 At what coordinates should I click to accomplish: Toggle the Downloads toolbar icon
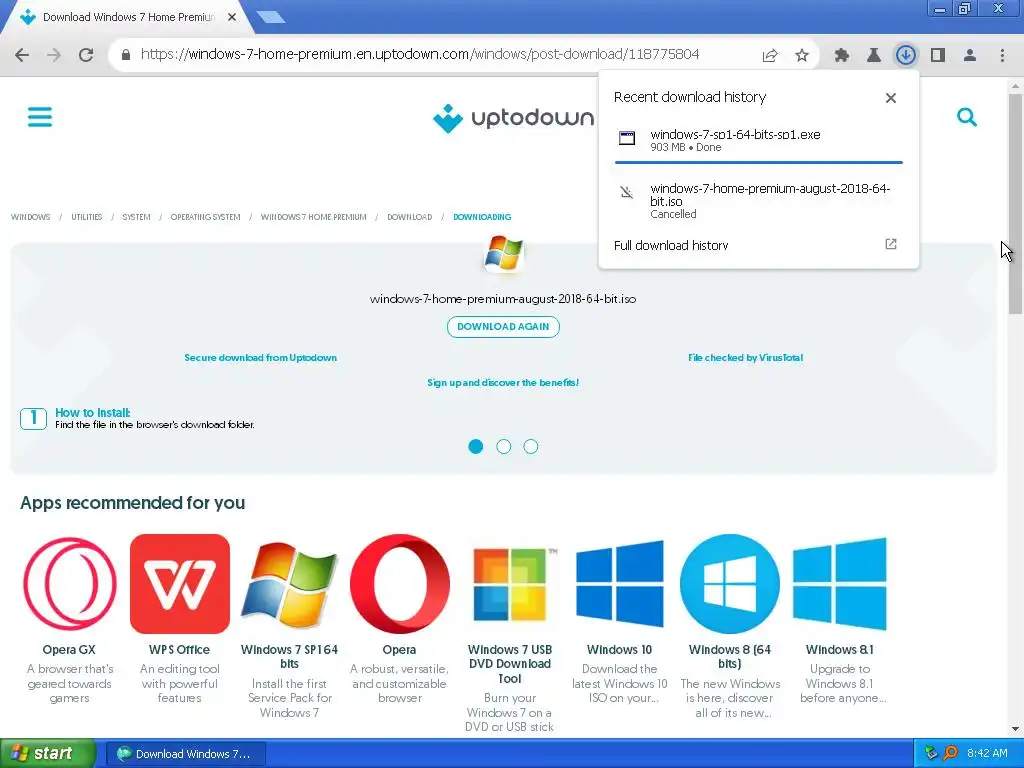point(906,55)
